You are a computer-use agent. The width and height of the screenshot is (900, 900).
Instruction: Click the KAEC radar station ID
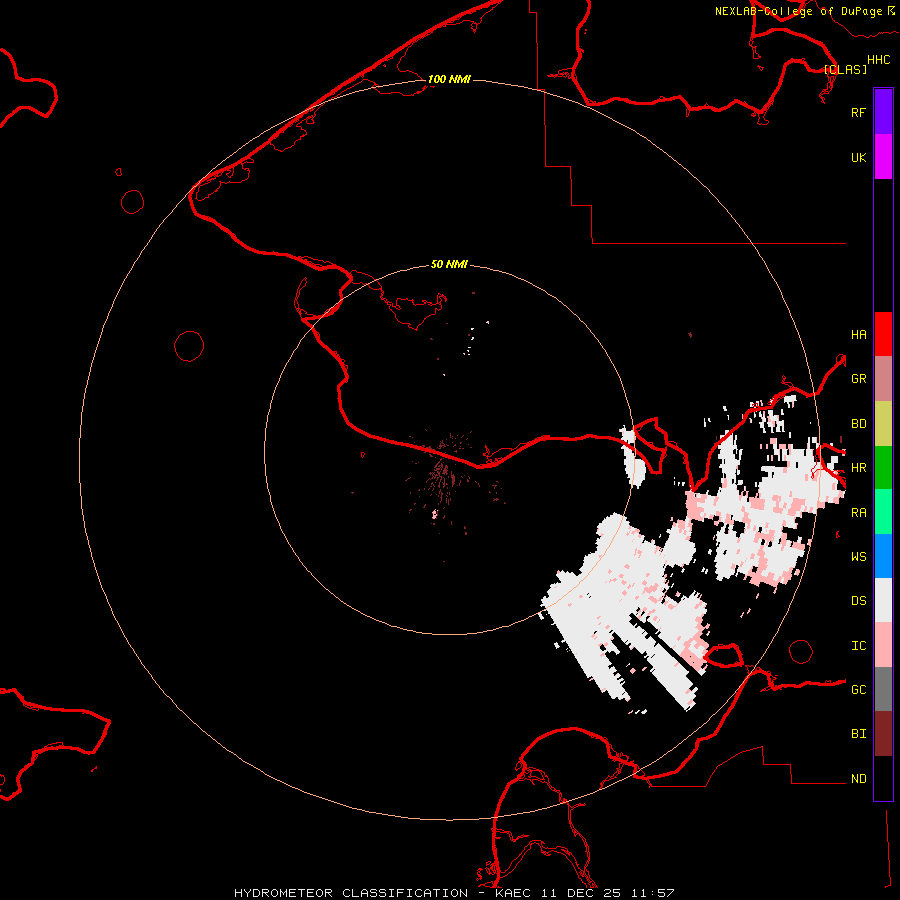[513, 893]
